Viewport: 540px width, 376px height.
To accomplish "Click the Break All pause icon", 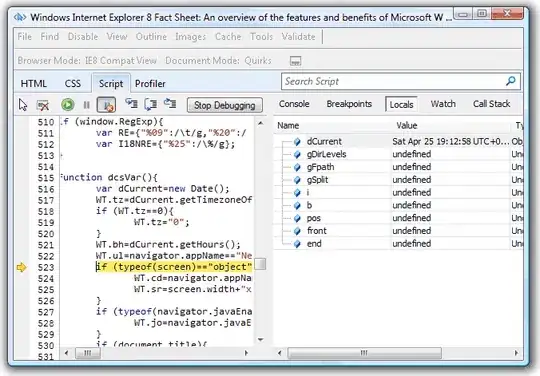I will tap(86, 105).
